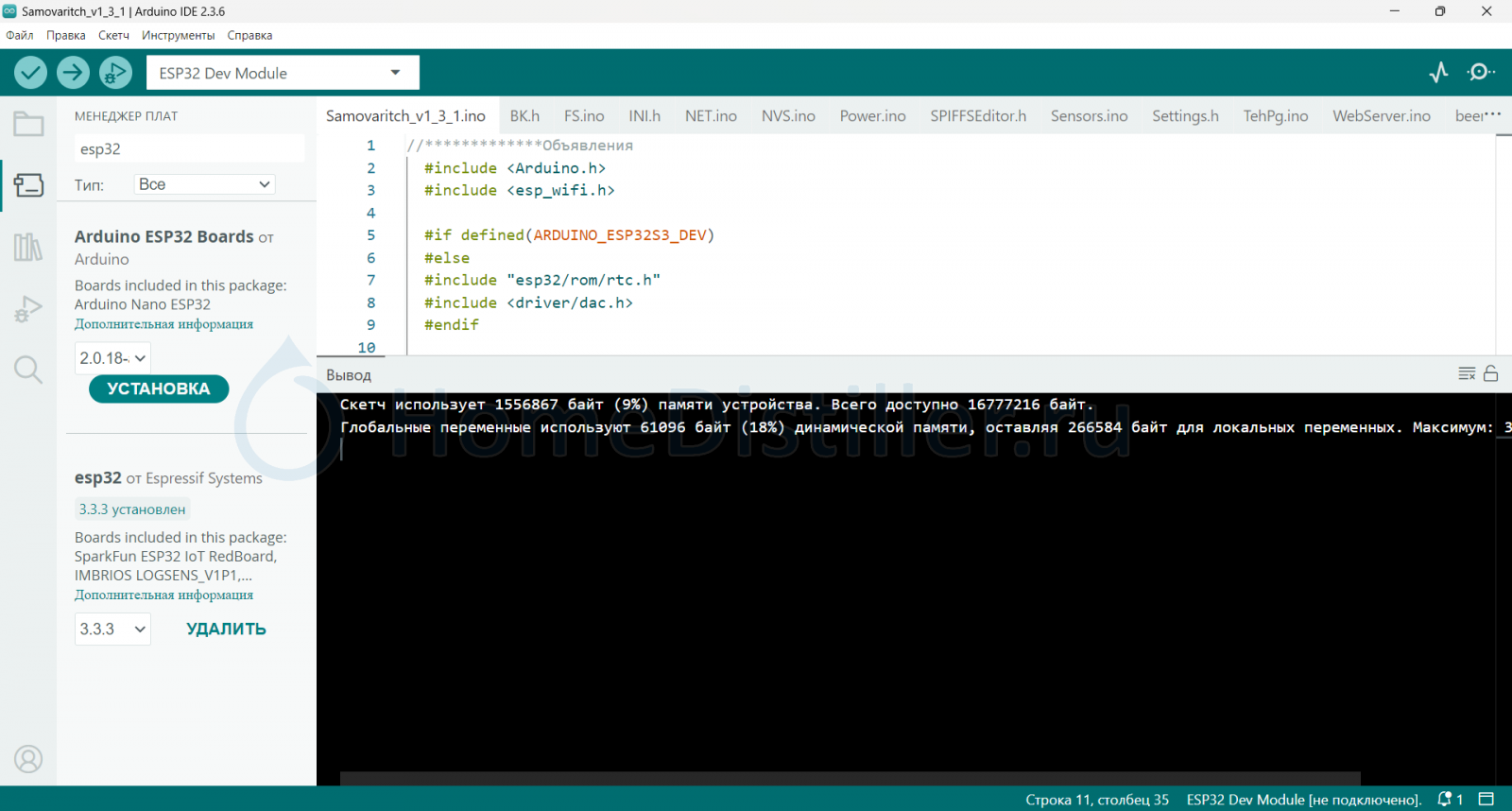Click the boards search field containing esp32
The width and height of the screenshot is (1512, 811).
(189, 149)
